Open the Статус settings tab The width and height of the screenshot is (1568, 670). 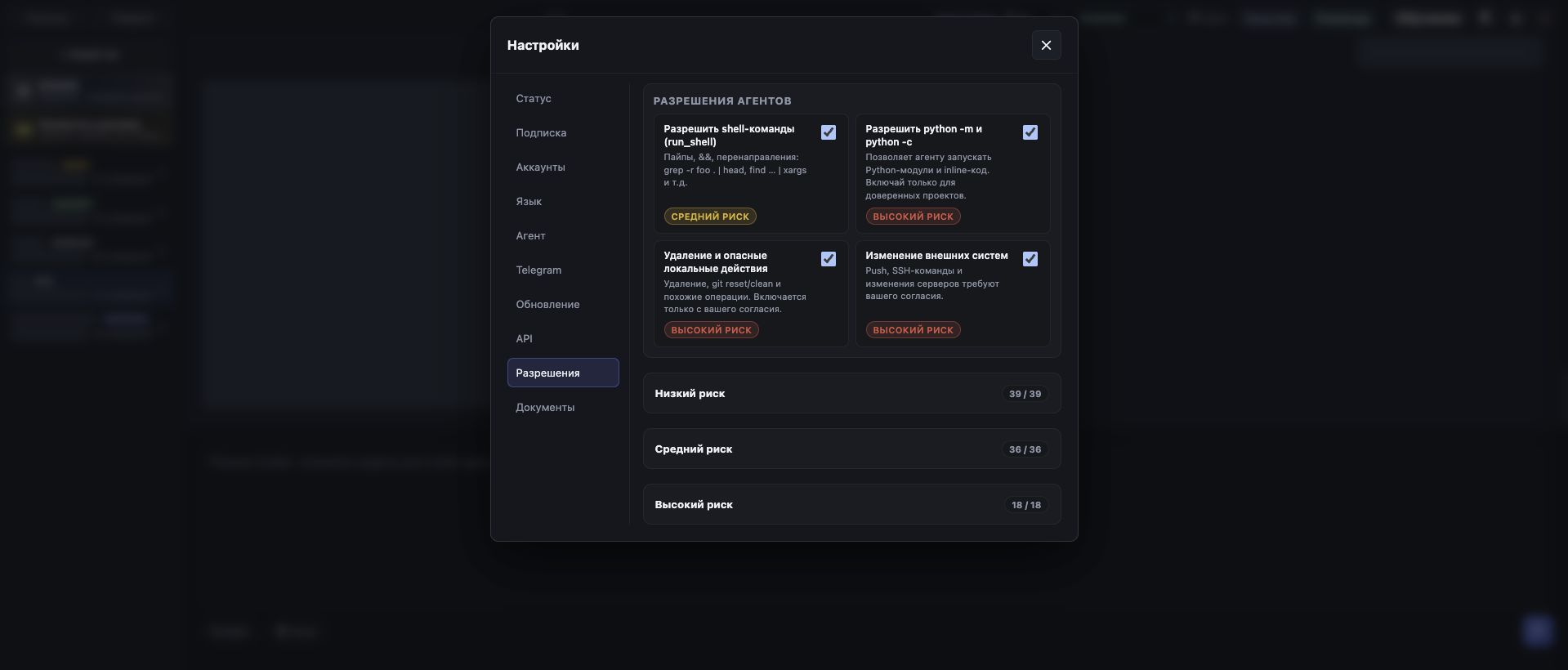tap(563, 98)
